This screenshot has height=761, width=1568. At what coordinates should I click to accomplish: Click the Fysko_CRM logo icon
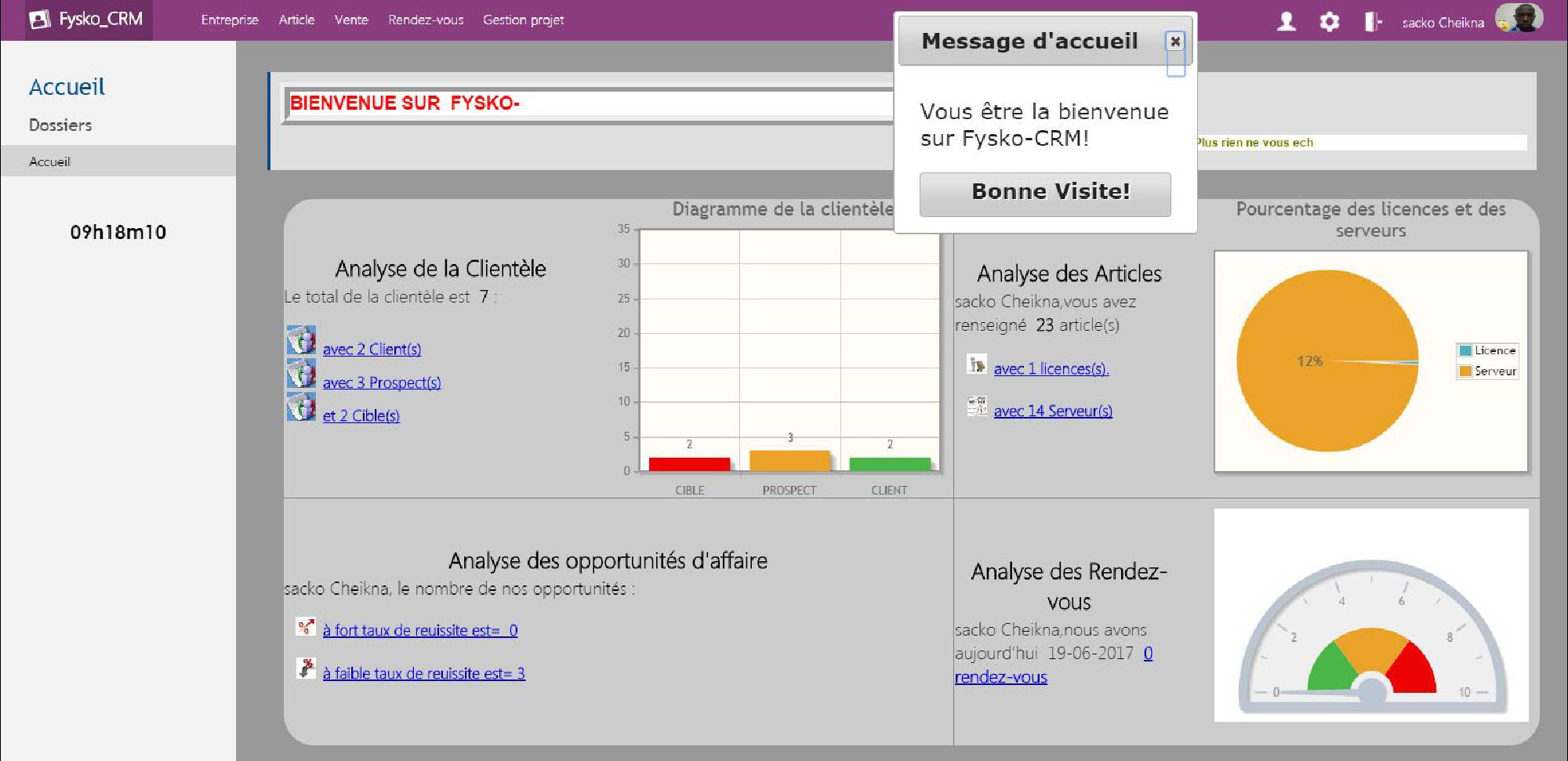pos(40,20)
